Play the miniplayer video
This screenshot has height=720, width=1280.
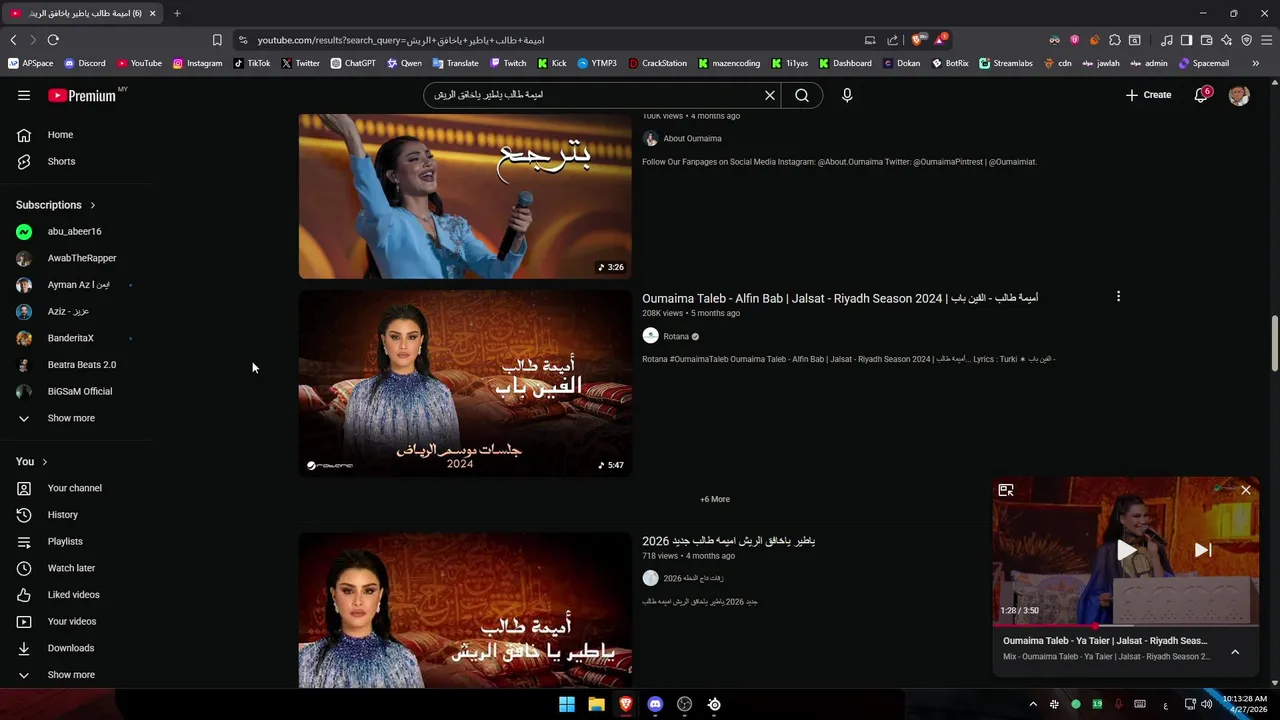point(1127,550)
